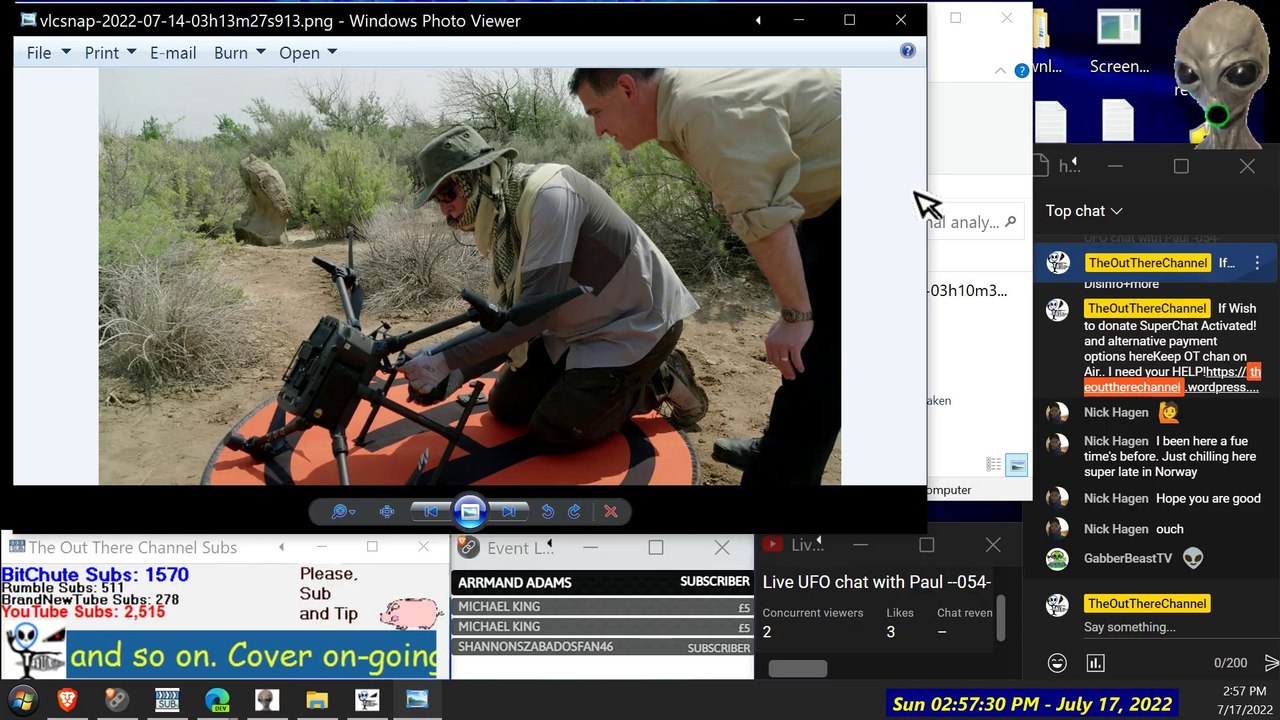Screen dimensions: 1280x720
Task: Click Explorer help icon behind Photo Viewer
Action: (x=1021, y=71)
